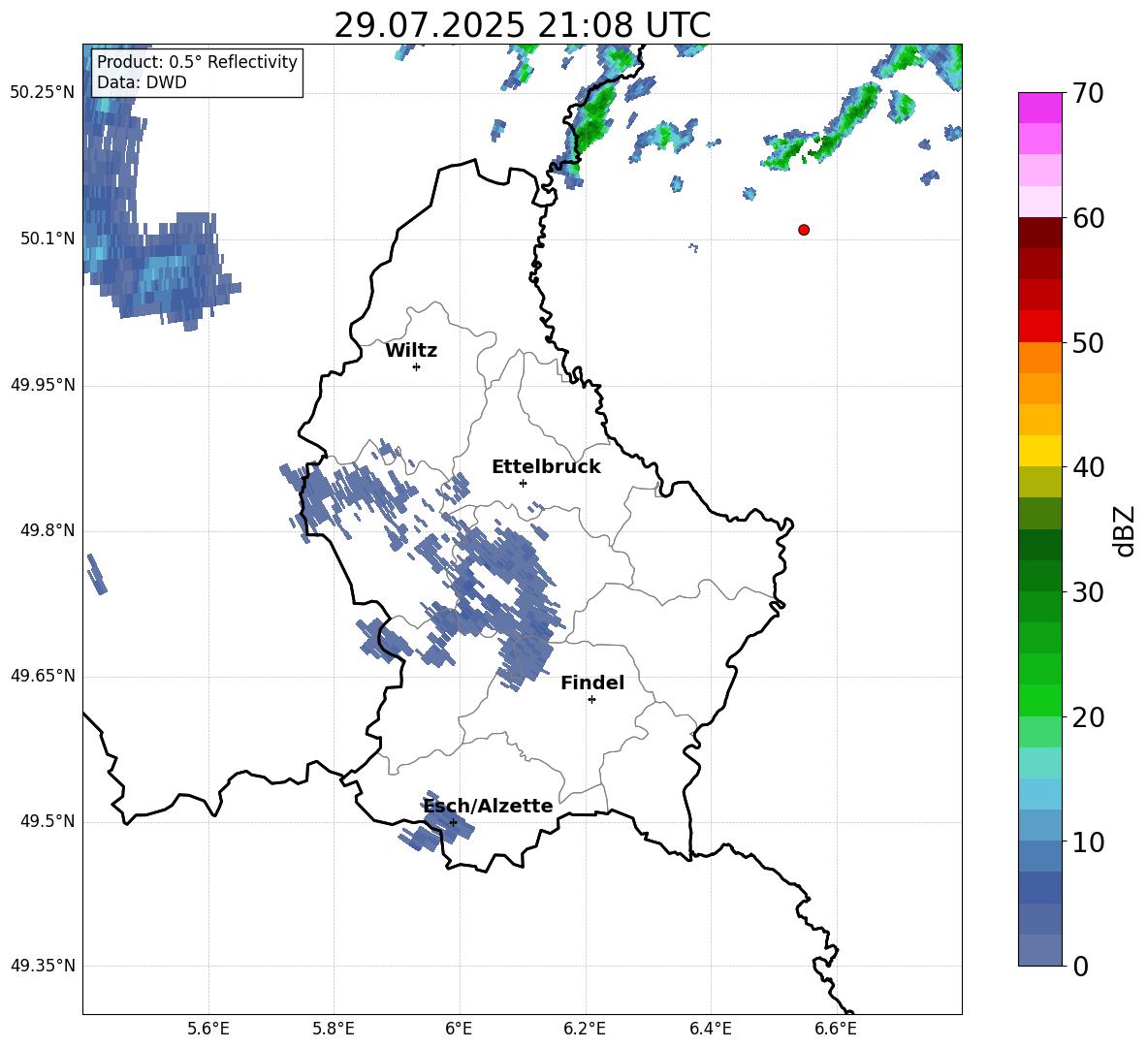Click the Findel city label

point(592,683)
